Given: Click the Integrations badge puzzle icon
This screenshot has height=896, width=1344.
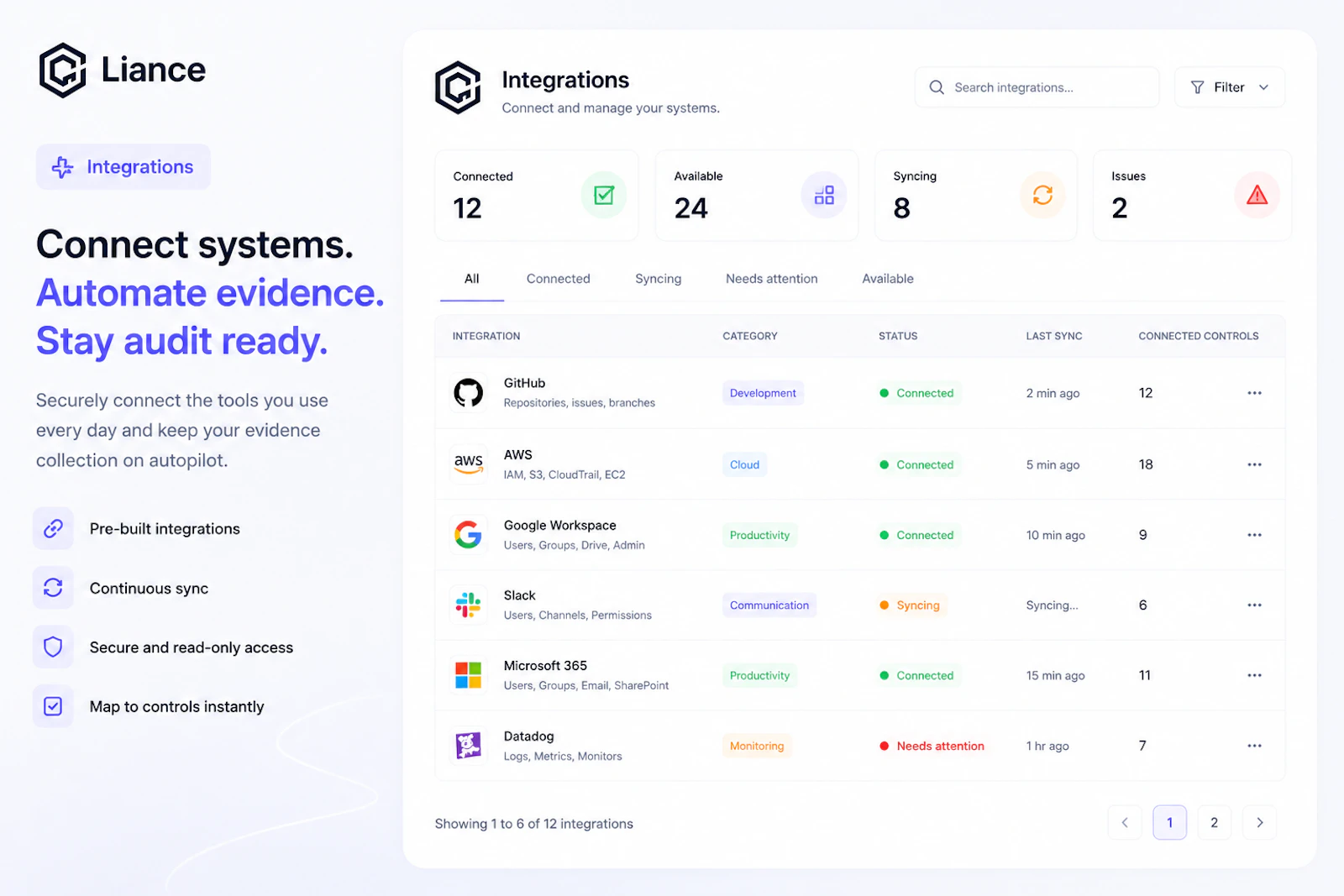Looking at the screenshot, I should click(x=62, y=167).
